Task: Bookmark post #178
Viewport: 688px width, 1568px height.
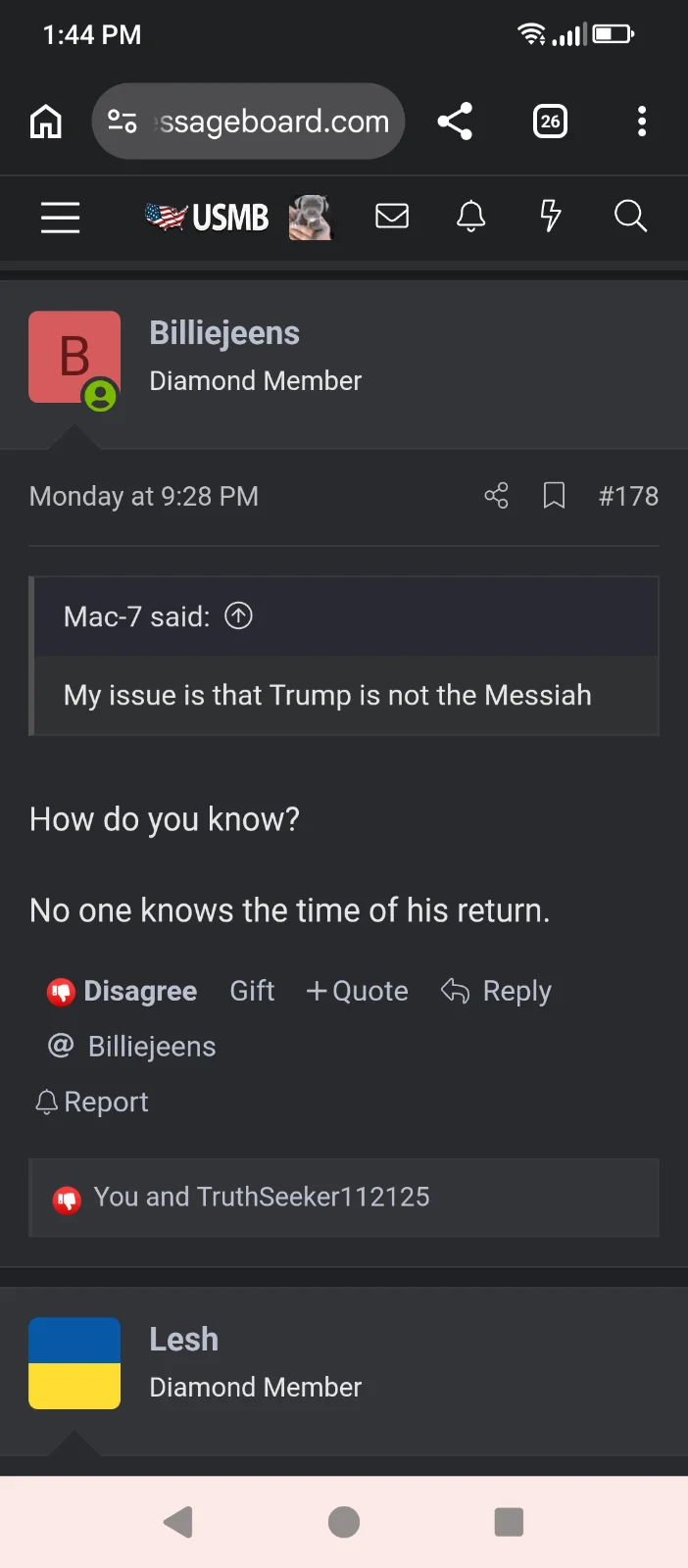Action: coord(554,496)
